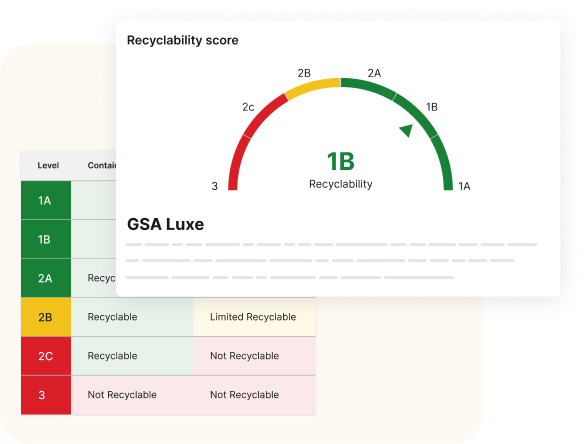Screen dimensions: 585x444
Task: Select the 'Recyclability score' card title
Action: click(x=182, y=40)
